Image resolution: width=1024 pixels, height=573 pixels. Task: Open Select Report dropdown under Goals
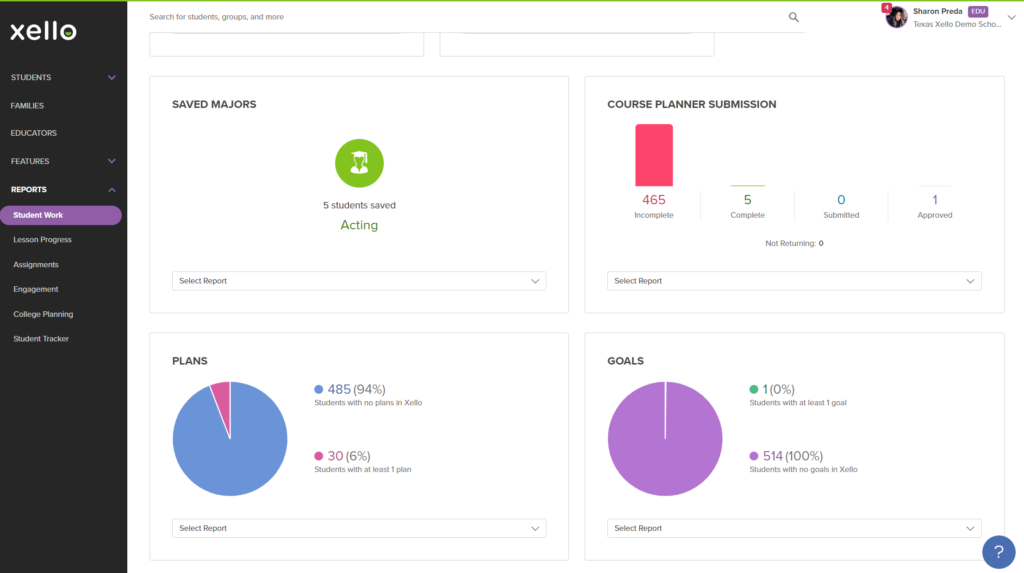click(794, 528)
